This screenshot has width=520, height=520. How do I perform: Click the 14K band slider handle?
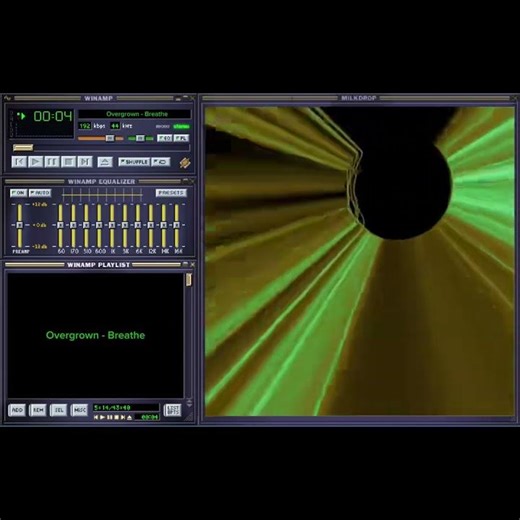pyautogui.click(x=164, y=225)
